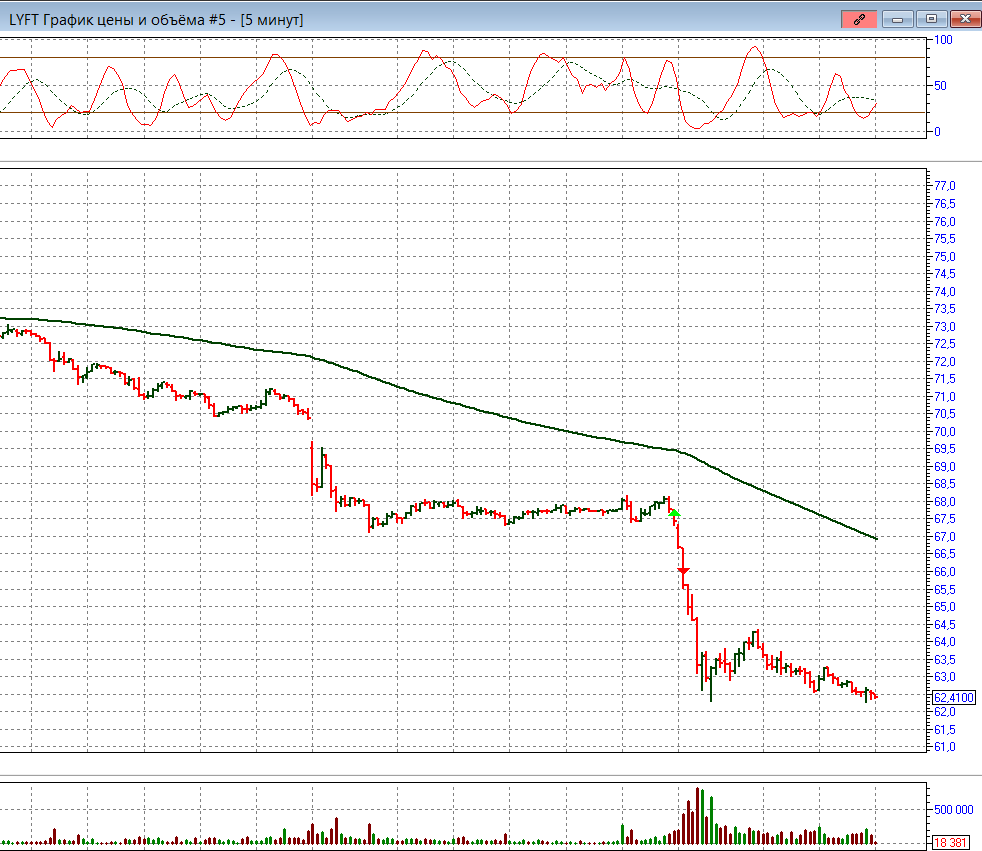This screenshot has height=851, width=982.
Task: Click the 61,0 label on price axis
Action: coord(945,747)
